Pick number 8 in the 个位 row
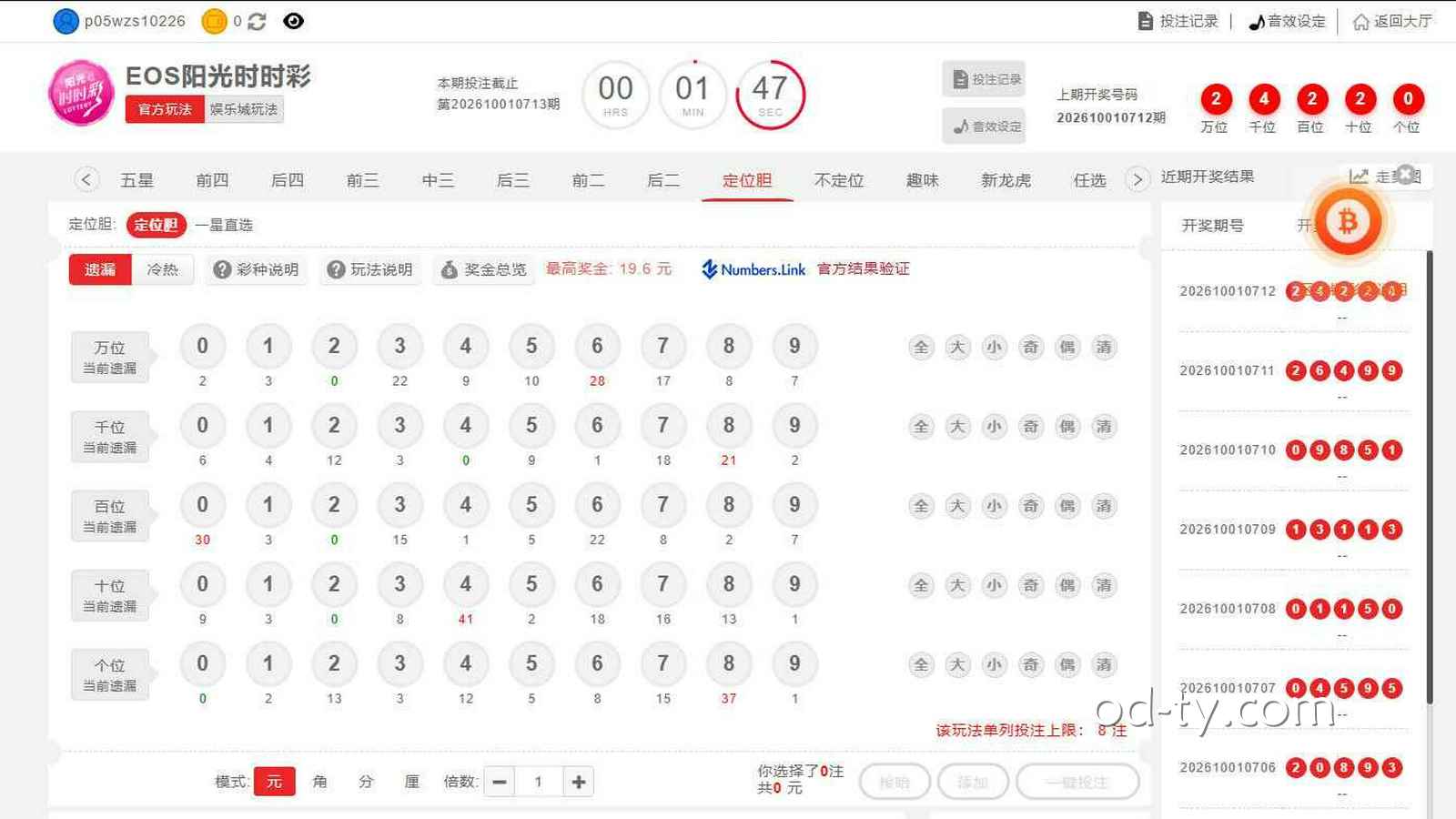This screenshot has height=819, width=1456. (729, 663)
